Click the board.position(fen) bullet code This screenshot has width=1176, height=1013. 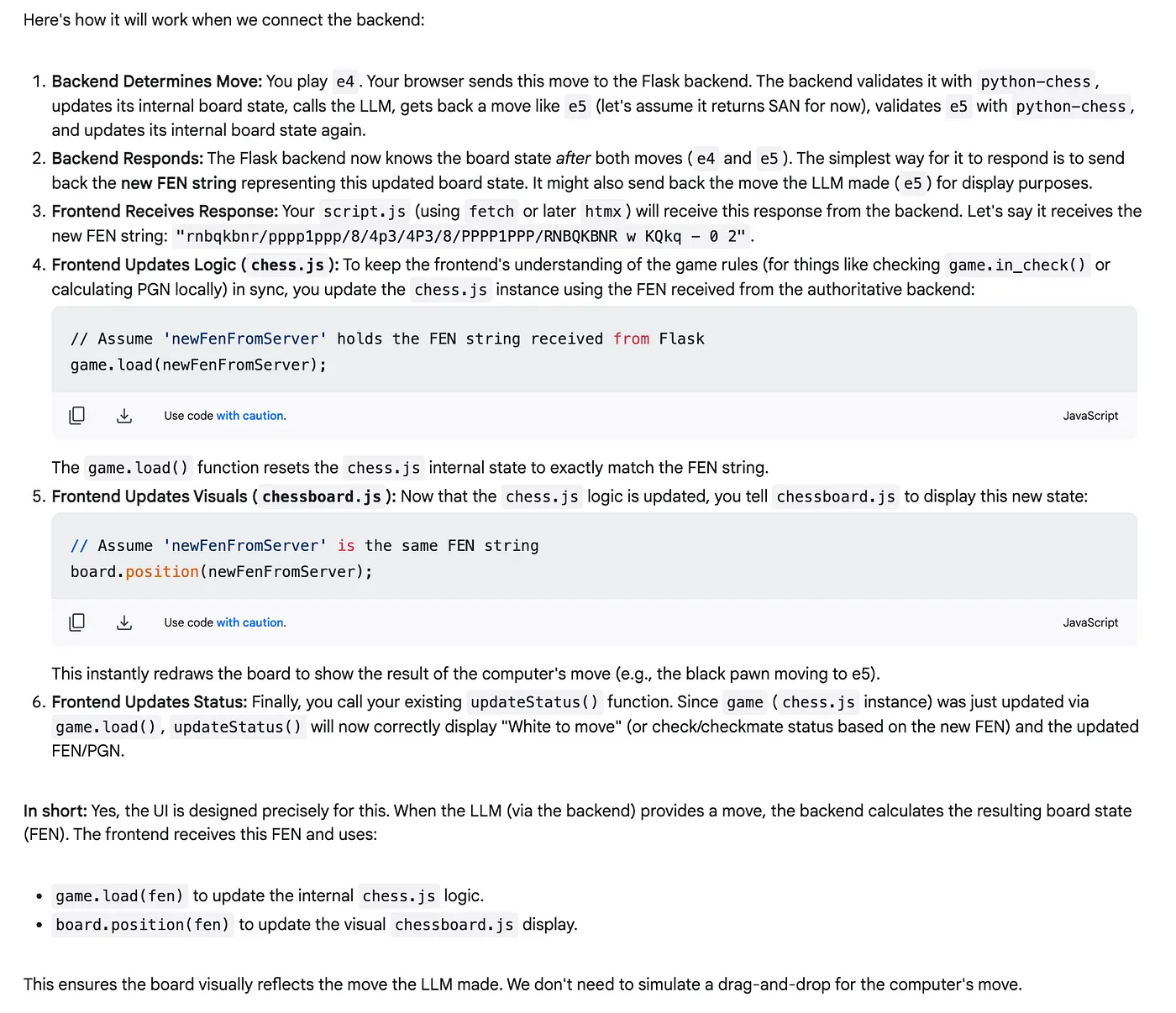tap(143, 925)
